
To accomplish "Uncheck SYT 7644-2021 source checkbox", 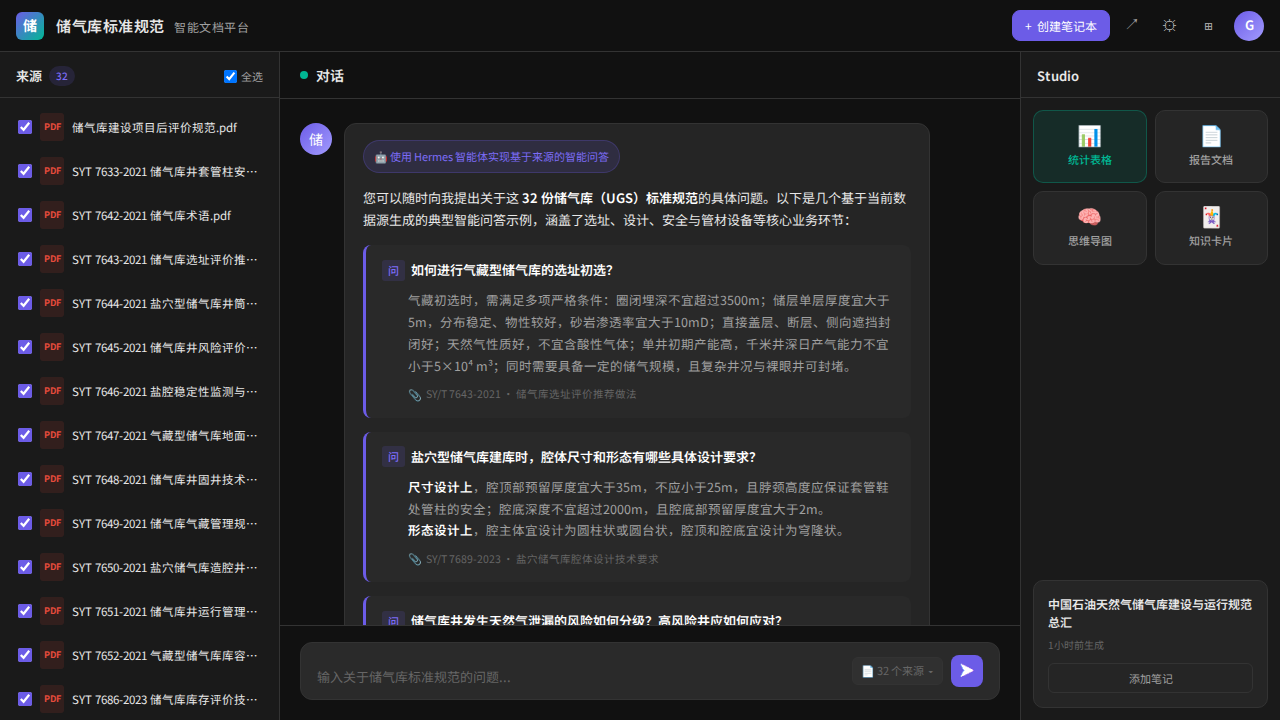I will tap(25, 303).
